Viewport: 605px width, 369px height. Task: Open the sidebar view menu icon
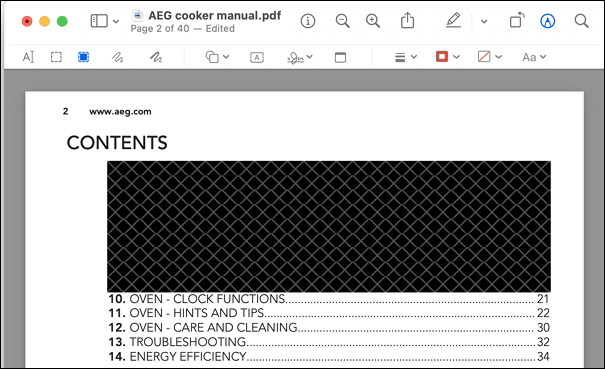tap(99, 21)
